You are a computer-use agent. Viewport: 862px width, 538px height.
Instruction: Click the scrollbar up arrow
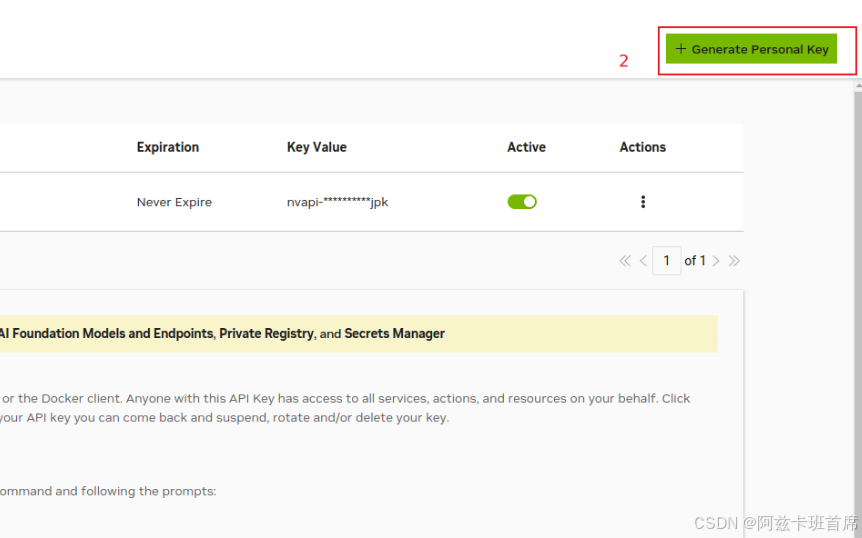(x=857, y=87)
